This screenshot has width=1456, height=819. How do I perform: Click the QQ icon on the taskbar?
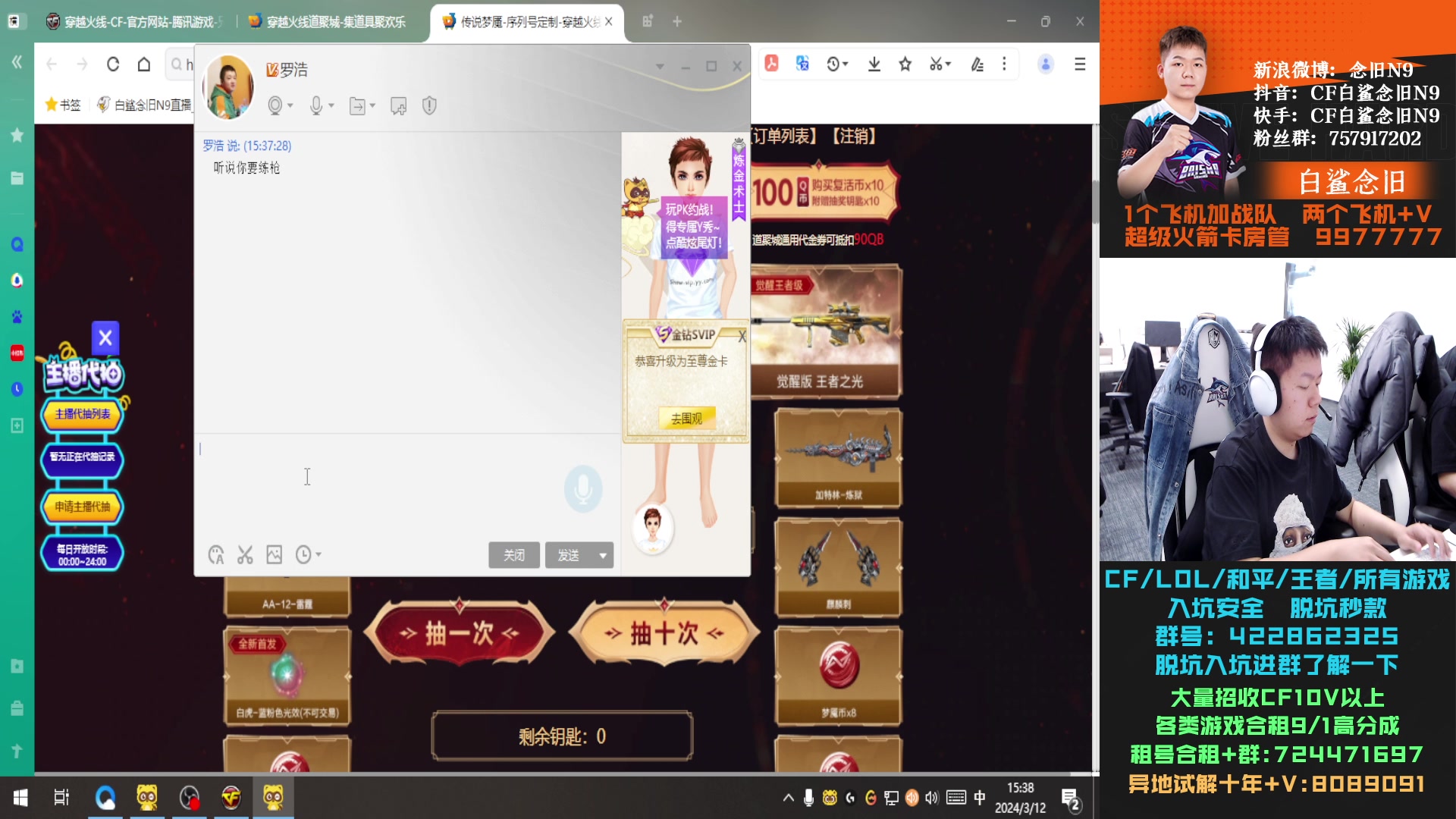106,797
